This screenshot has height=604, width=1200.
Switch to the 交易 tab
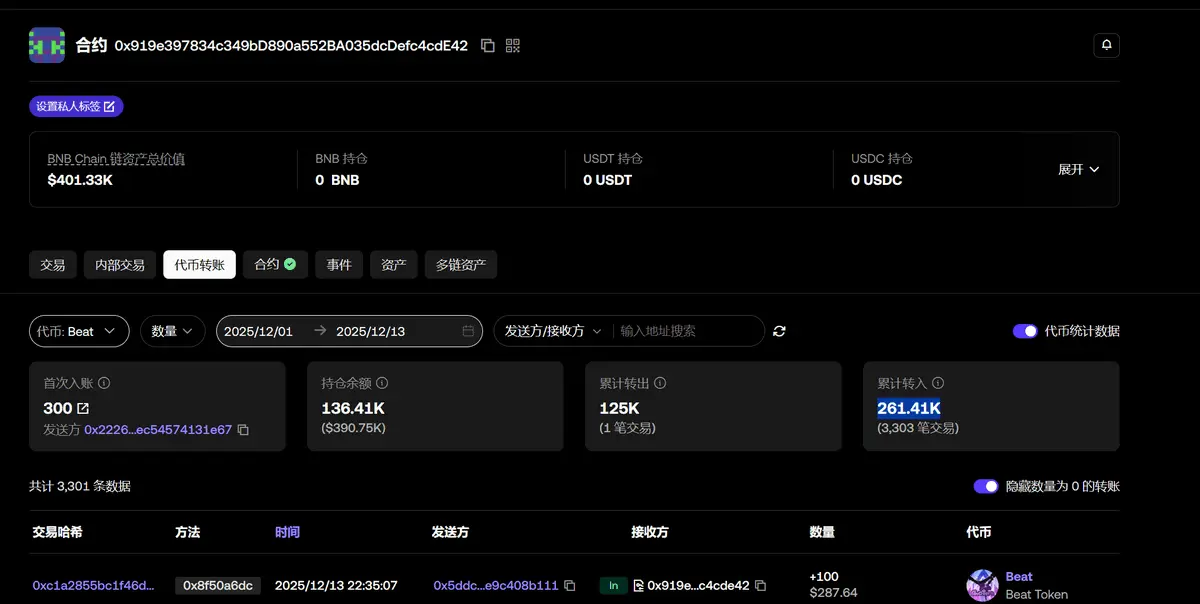click(53, 265)
